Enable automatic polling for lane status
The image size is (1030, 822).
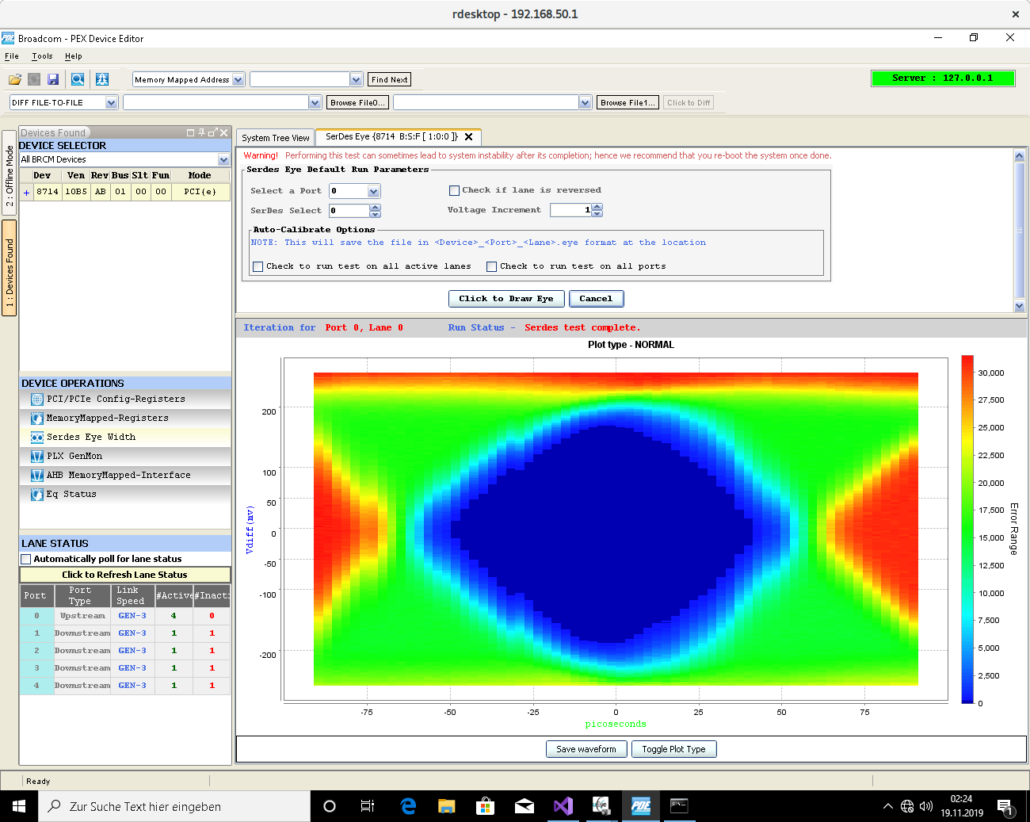coord(26,559)
